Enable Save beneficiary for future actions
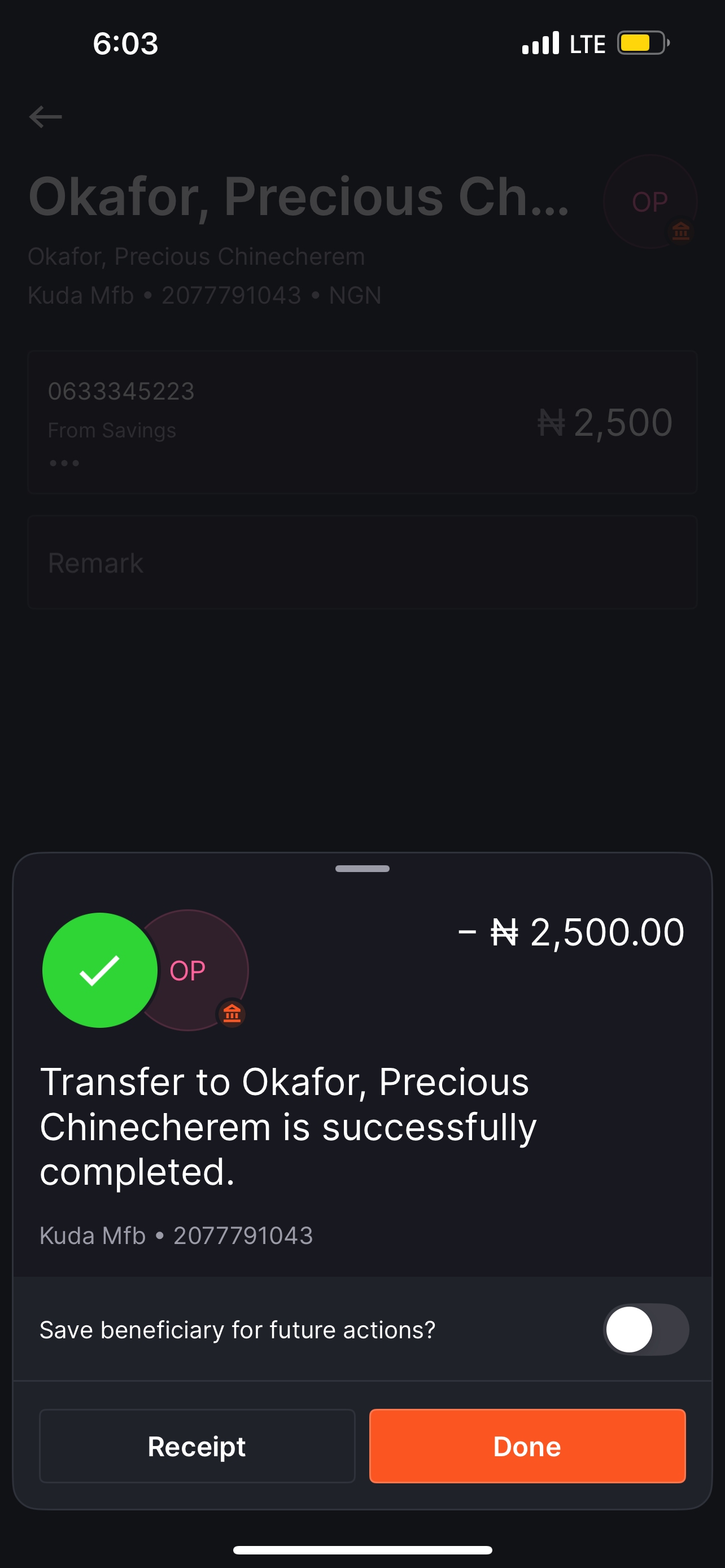Screen dimensions: 725x1568 (645, 1329)
